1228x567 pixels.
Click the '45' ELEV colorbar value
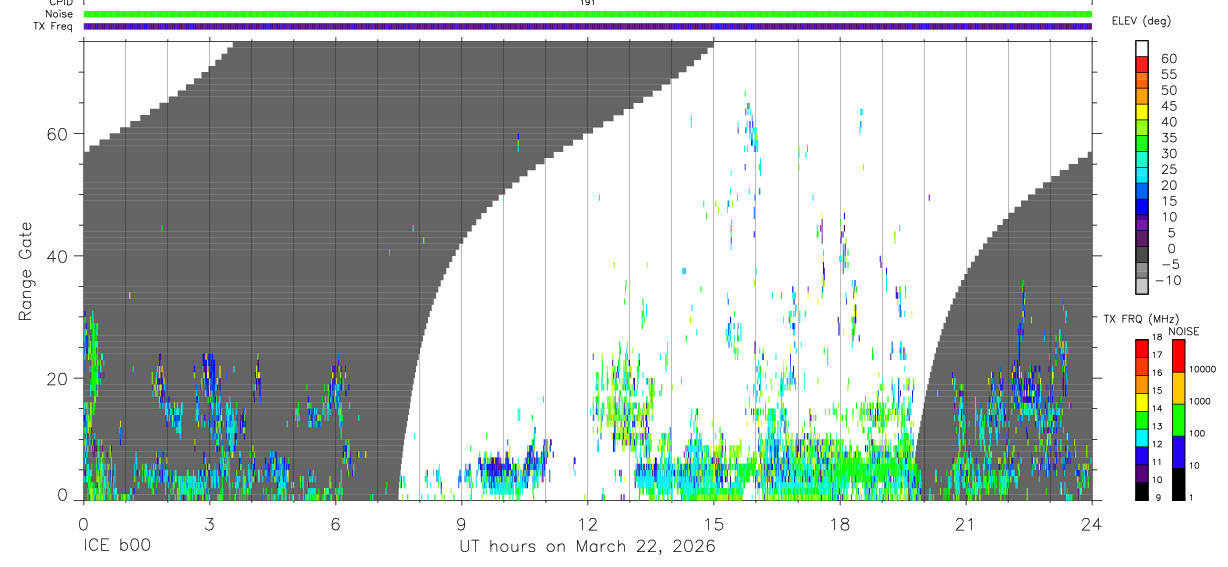coord(1169,106)
